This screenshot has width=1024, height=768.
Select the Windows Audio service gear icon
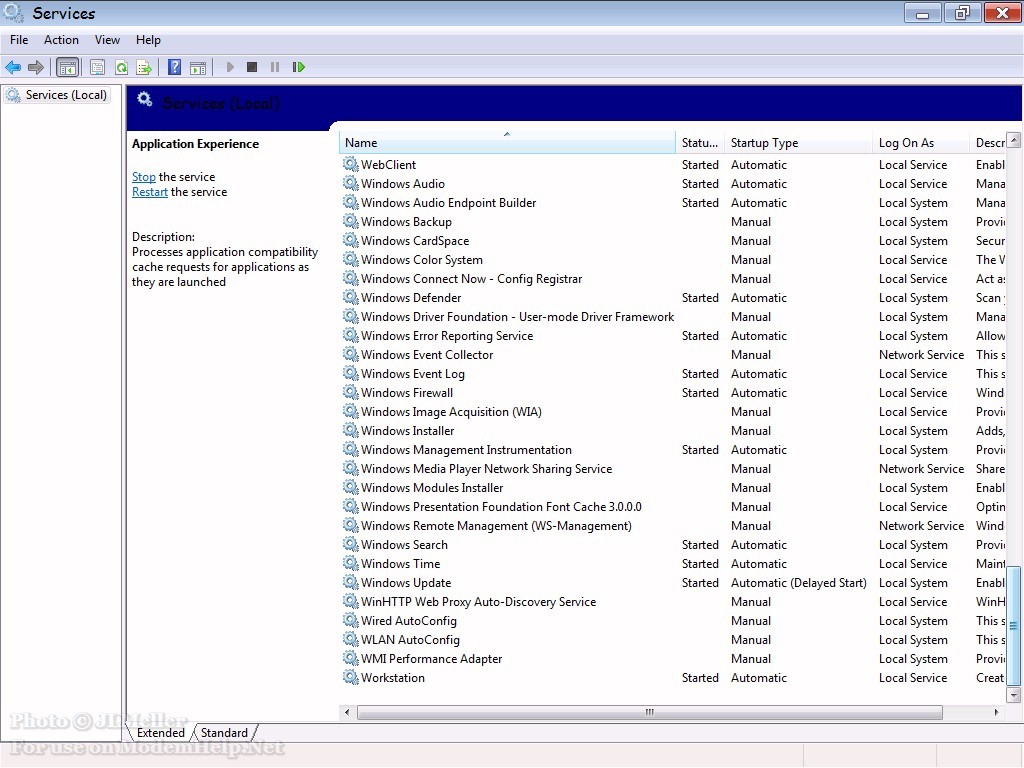coord(351,183)
